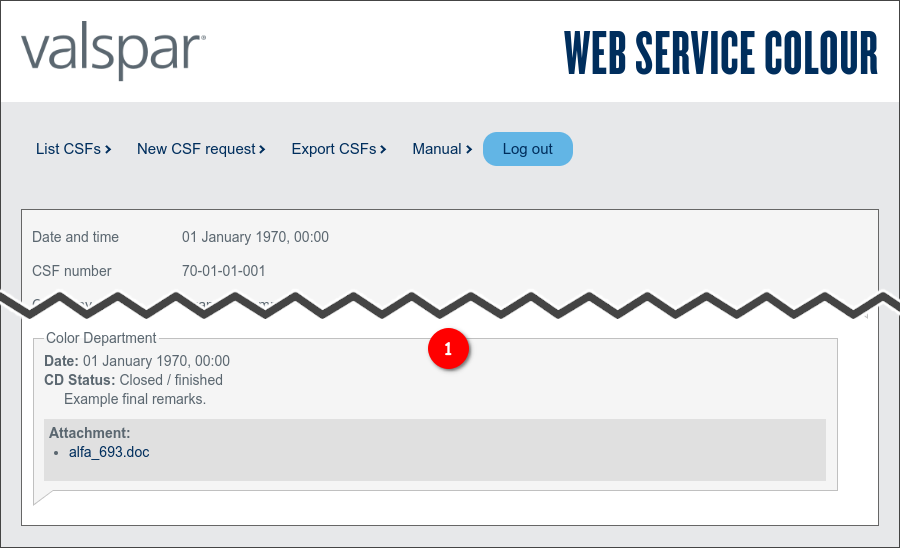The height and width of the screenshot is (548, 900).
Task: Click the Attachment label
Action: click(x=89, y=433)
